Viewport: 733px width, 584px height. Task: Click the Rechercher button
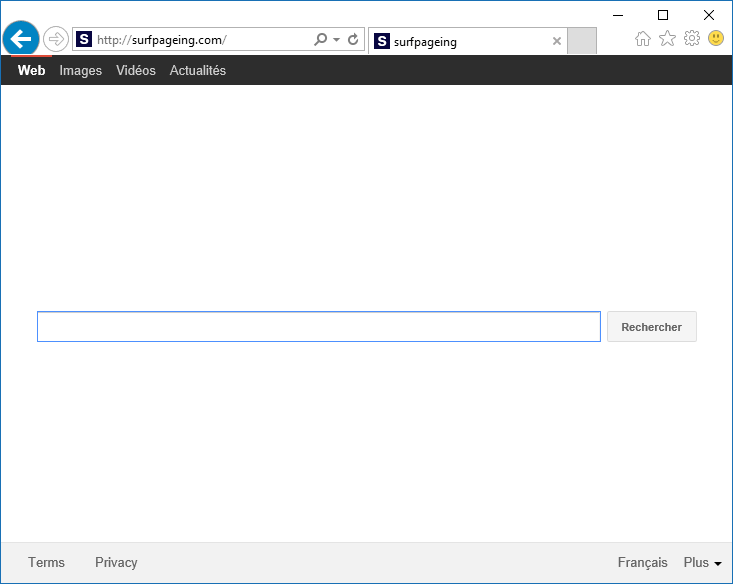pos(652,327)
